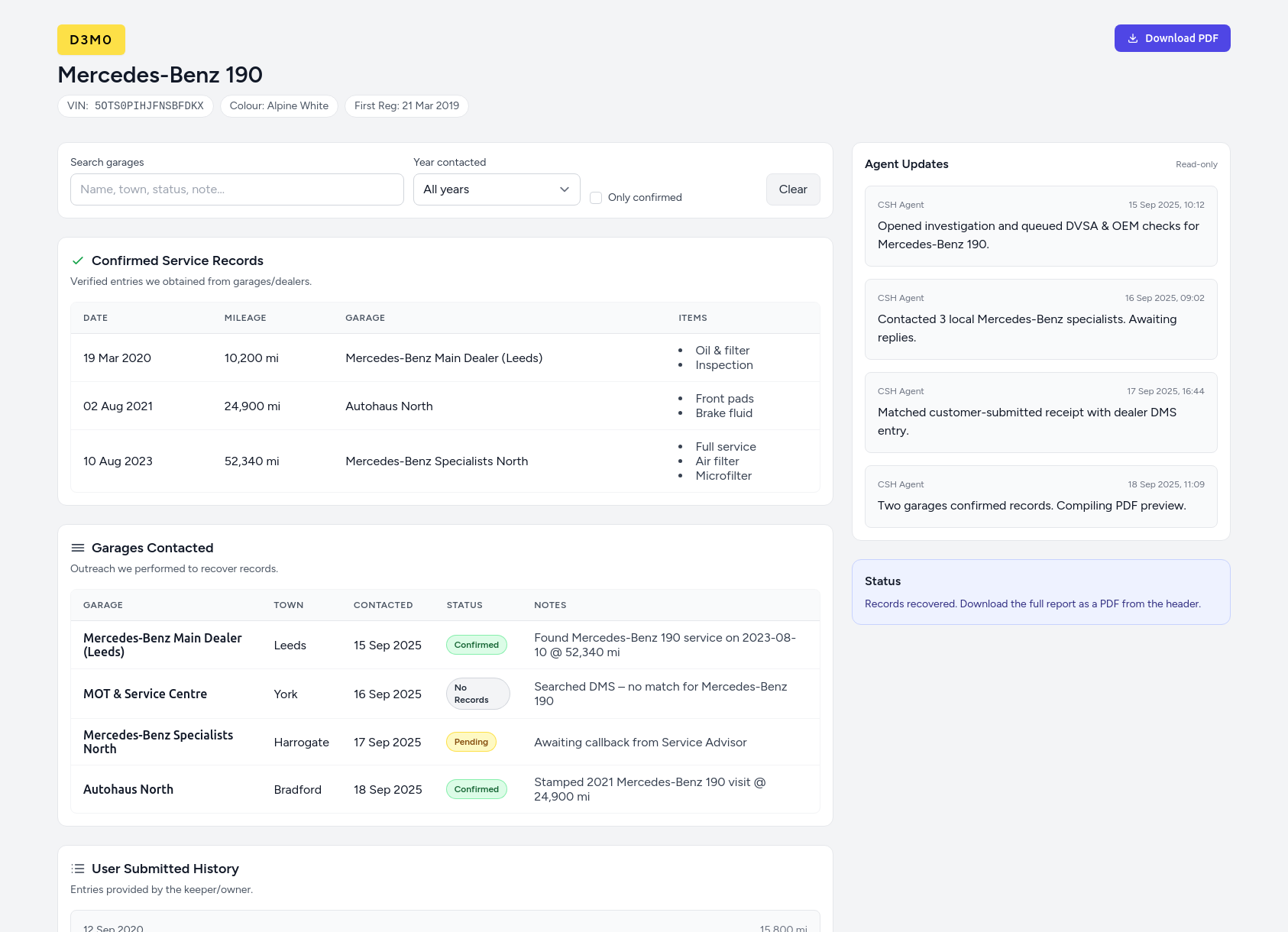This screenshot has height=932, width=1288.
Task: Click the download icon in PDF button
Action: pos(1132,38)
